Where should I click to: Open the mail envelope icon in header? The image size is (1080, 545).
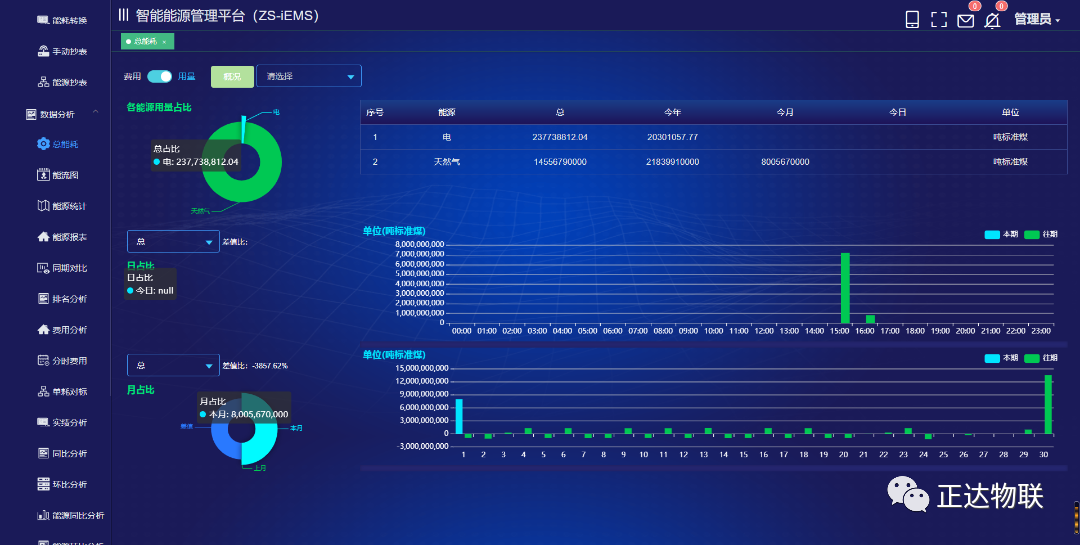966,21
